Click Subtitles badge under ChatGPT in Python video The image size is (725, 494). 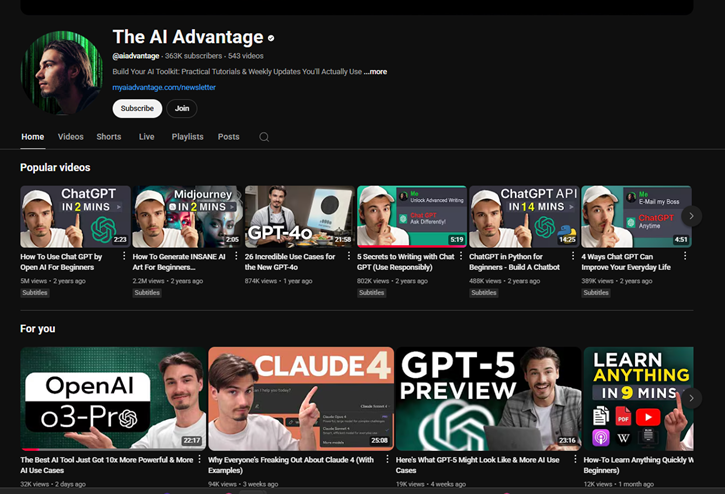tap(484, 293)
